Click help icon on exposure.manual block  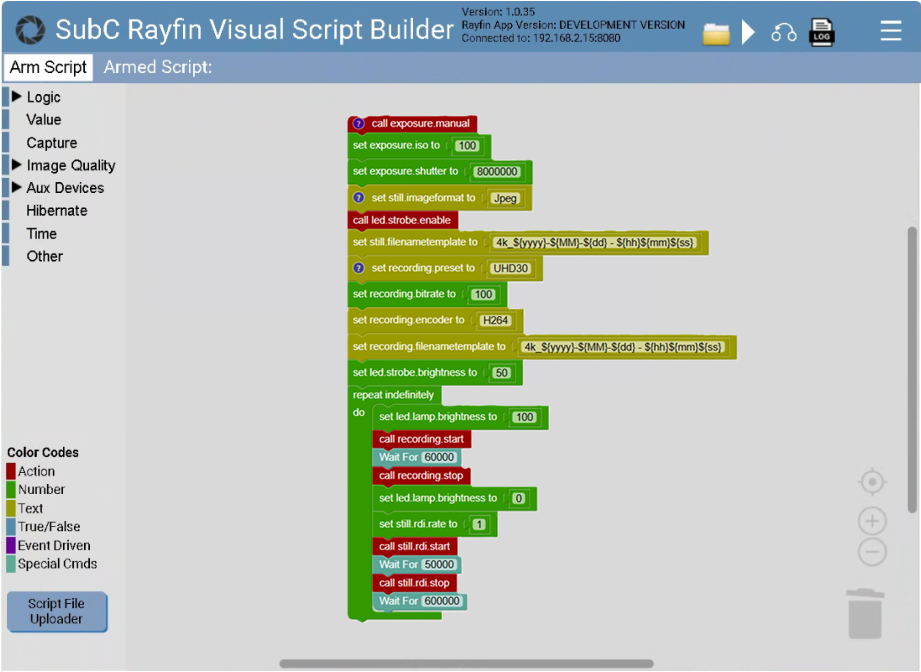359,124
